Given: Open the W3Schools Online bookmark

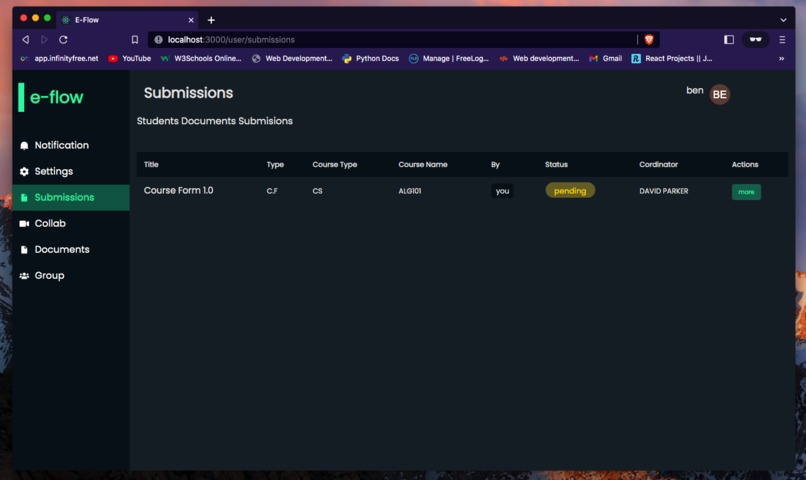Looking at the screenshot, I should (x=201, y=59).
